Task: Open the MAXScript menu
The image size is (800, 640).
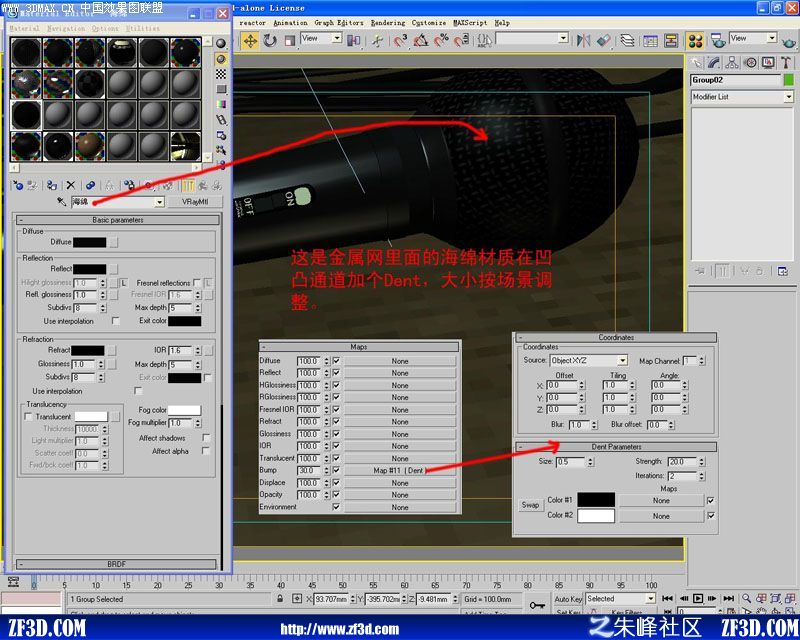Action: tap(470, 22)
